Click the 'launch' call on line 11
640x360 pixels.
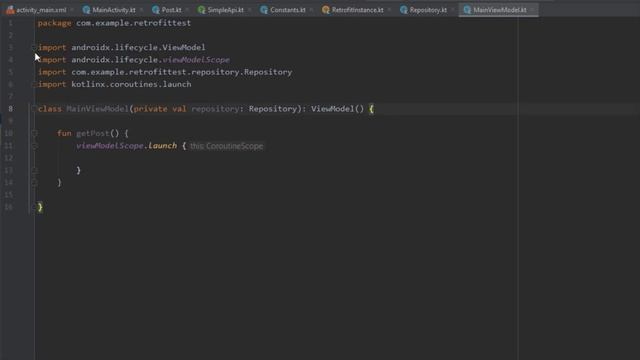pos(162,145)
